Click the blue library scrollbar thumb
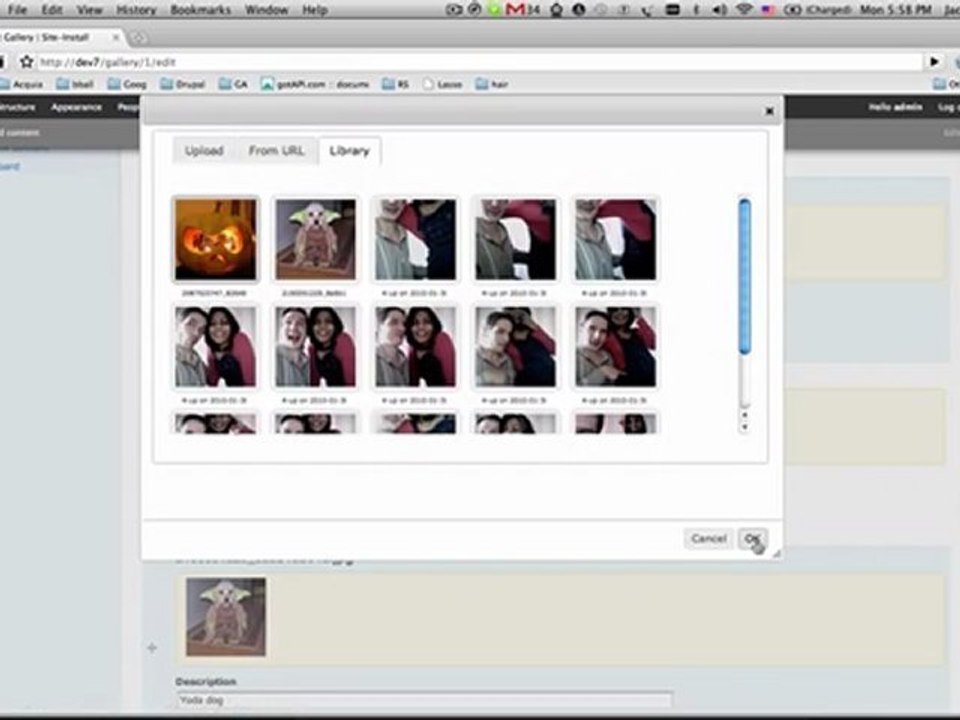This screenshot has width=960, height=720. click(744, 276)
